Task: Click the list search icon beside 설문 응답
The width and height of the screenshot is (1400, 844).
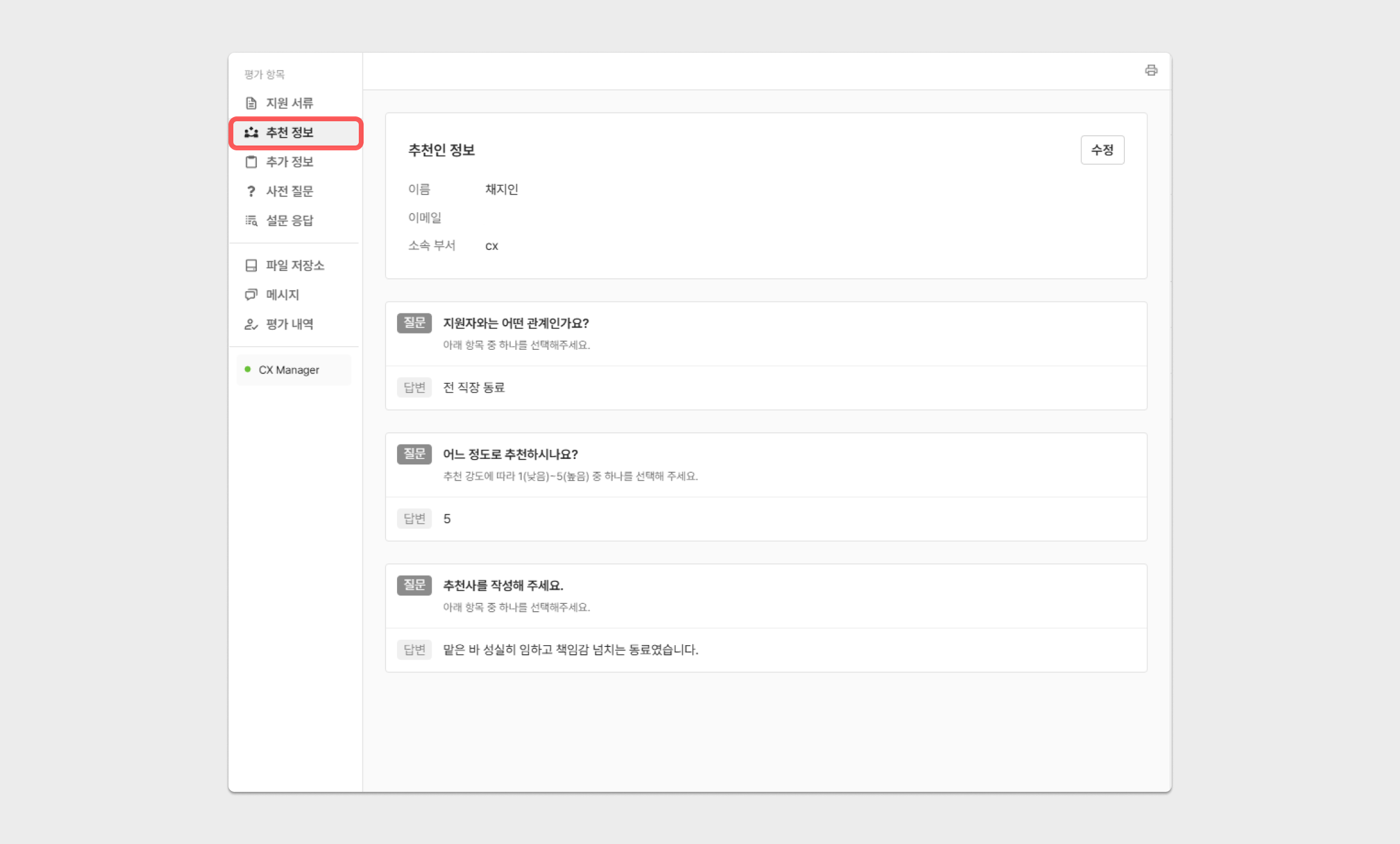Action: [x=251, y=221]
